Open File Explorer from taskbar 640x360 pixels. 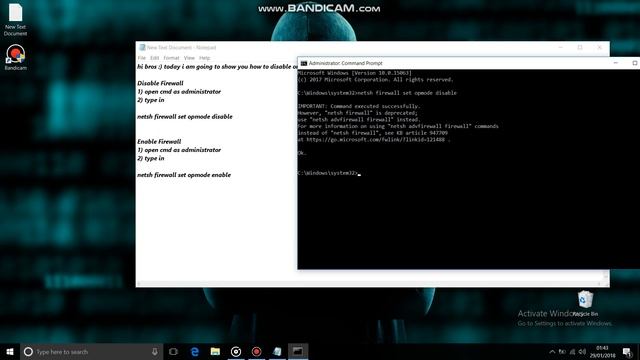[215, 351]
